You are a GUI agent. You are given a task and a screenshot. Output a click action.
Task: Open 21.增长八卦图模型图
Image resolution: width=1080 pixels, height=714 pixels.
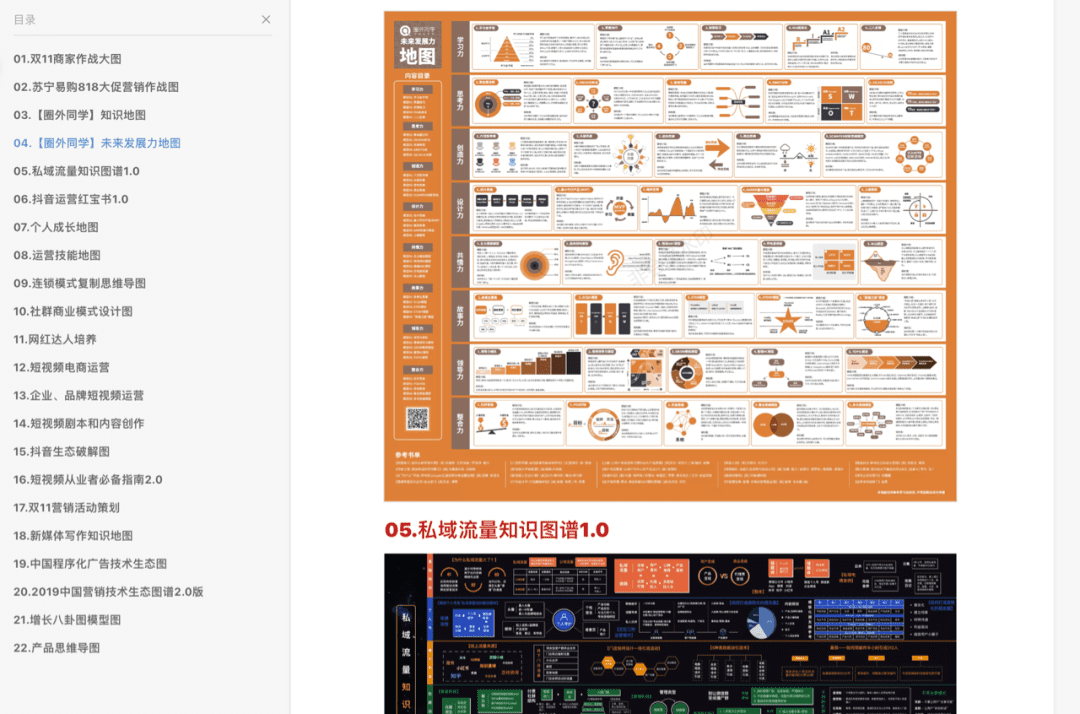(67, 620)
